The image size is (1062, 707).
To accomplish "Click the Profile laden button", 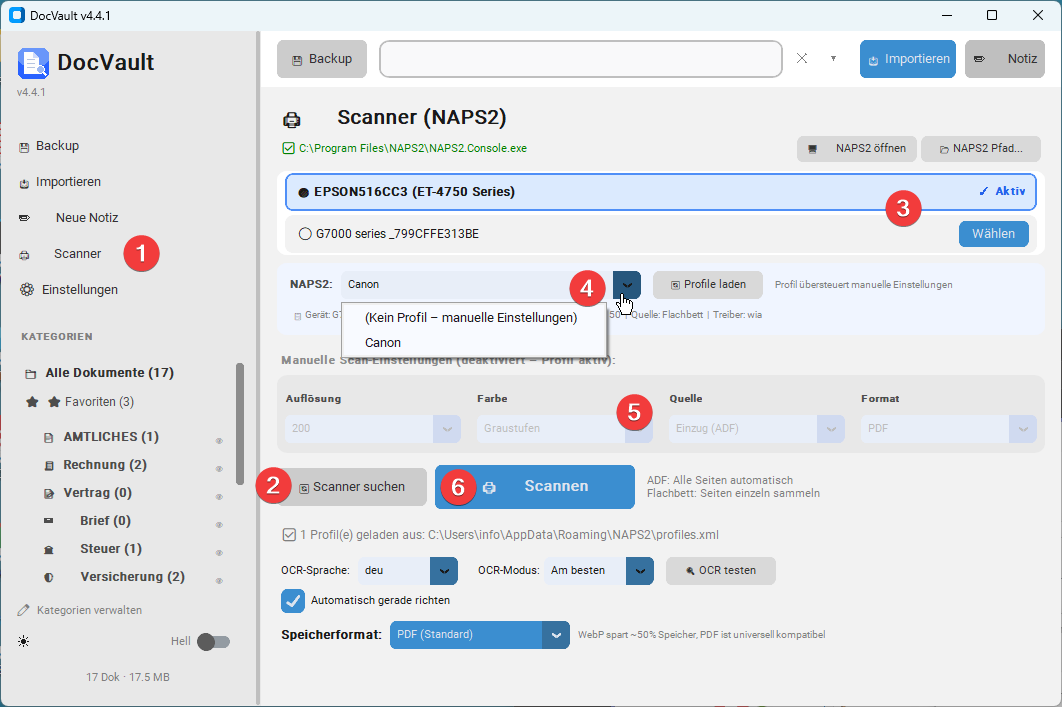I will 708,285.
